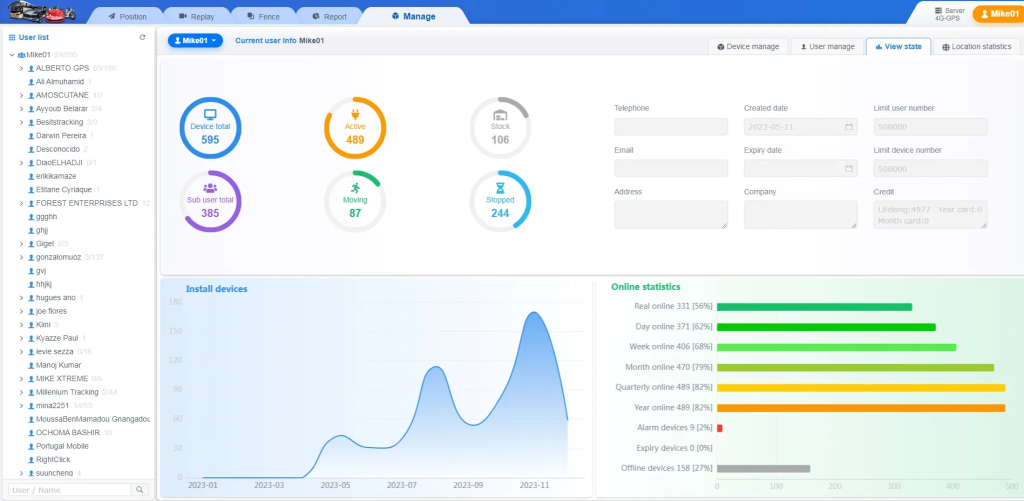Open Expiry date calendar icon
The image size is (1024, 501).
point(849,169)
